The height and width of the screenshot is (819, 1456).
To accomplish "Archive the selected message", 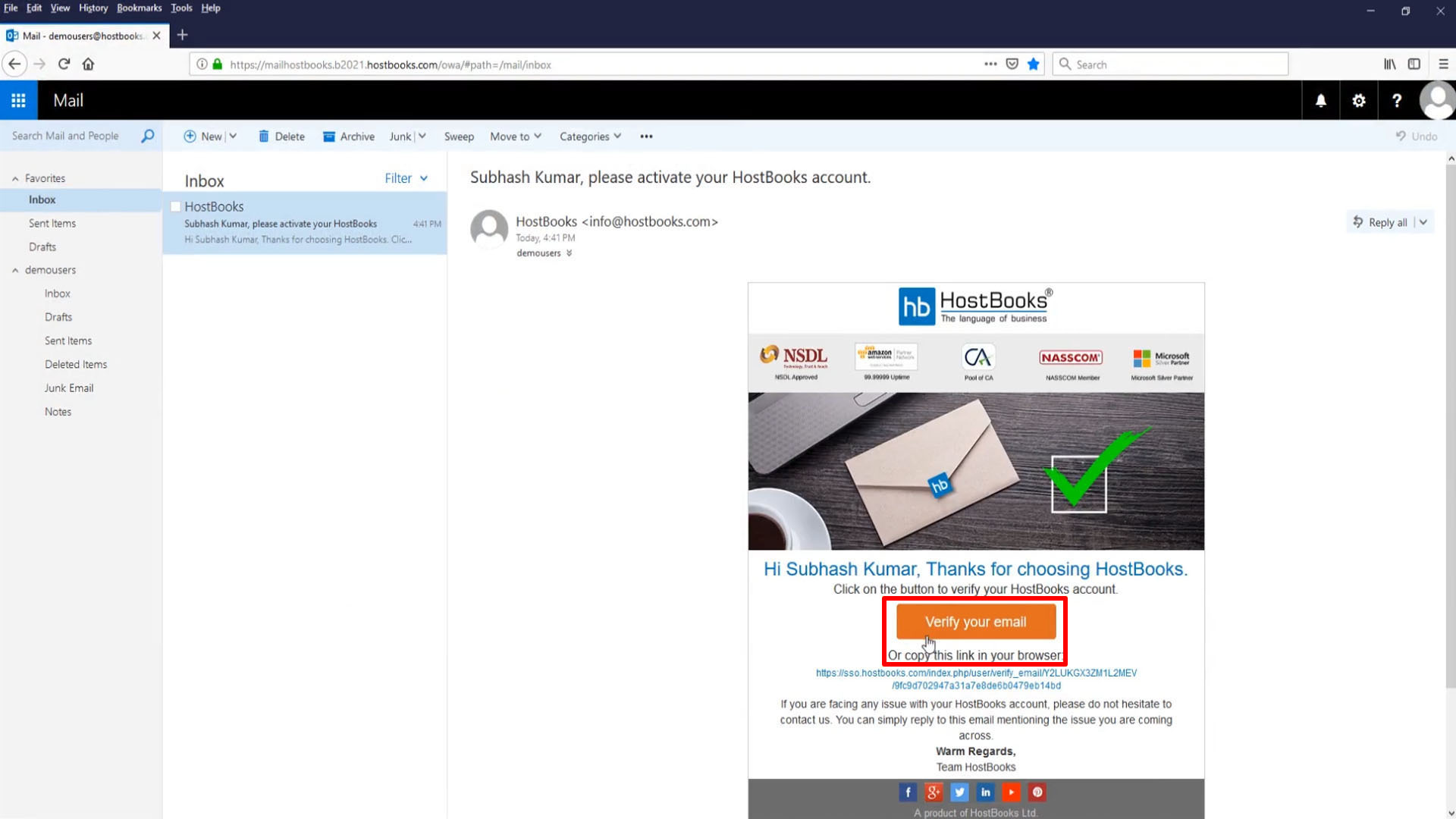I will [349, 136].
